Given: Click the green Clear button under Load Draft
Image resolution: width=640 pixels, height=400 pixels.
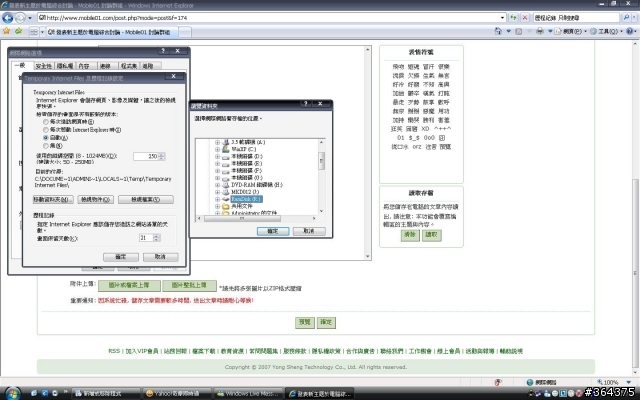Looking at the screenshot, I should pyautogui.click(x=410, y=235).
